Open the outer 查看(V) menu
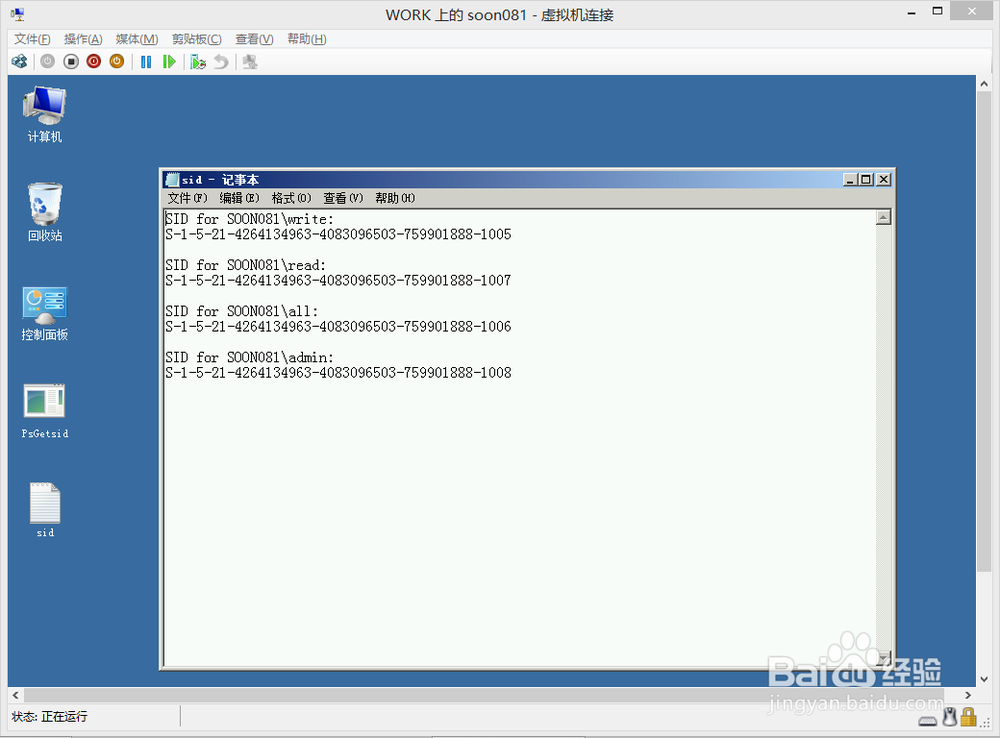The image size is (1000, 738). pyautogui.click(x=254, y=39)
